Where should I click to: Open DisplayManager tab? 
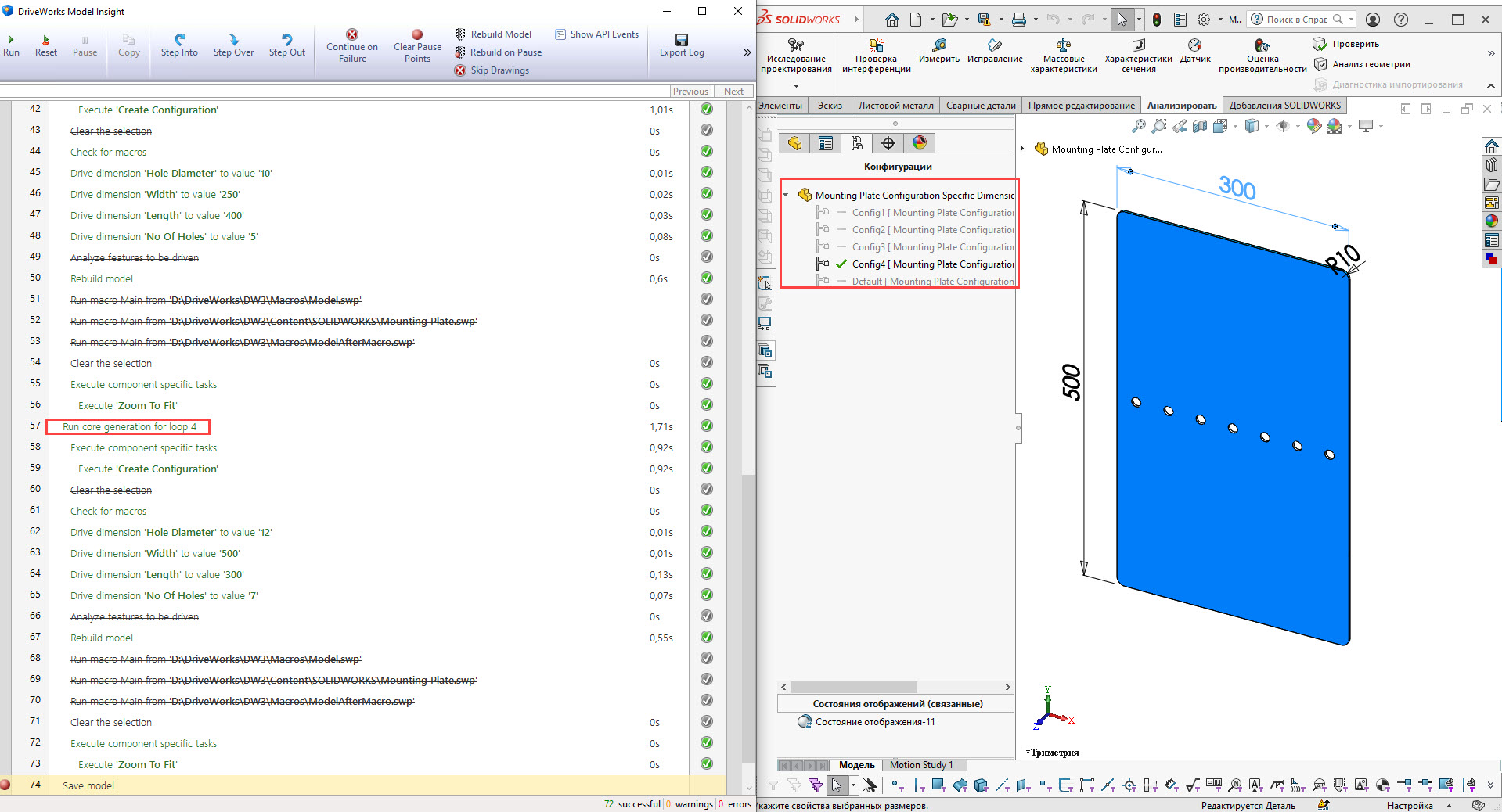(920, 143)
